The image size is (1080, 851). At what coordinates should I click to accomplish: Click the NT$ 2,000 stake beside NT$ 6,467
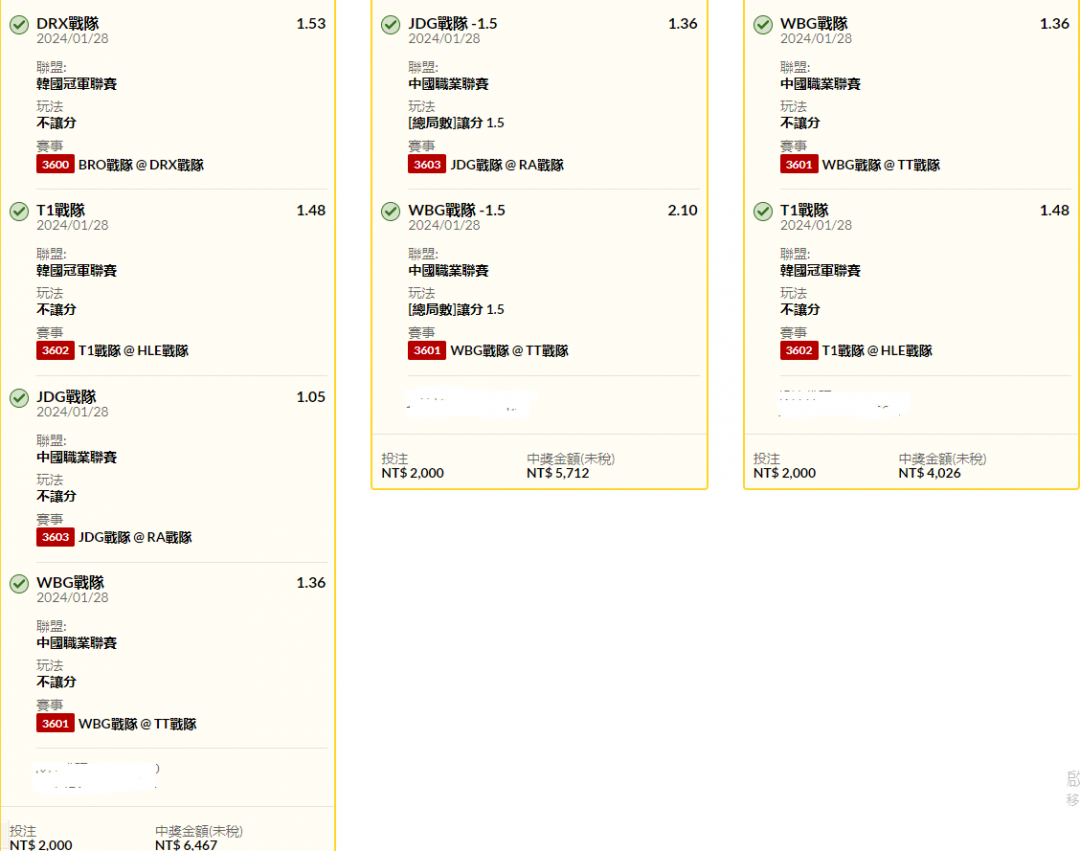click(41, 845)
